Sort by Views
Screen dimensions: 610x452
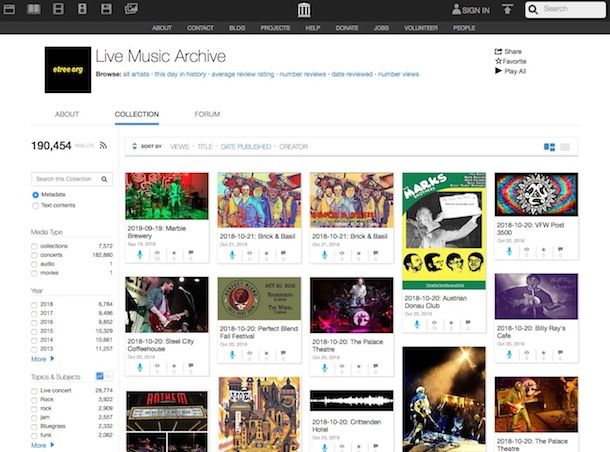click(179, 147)
